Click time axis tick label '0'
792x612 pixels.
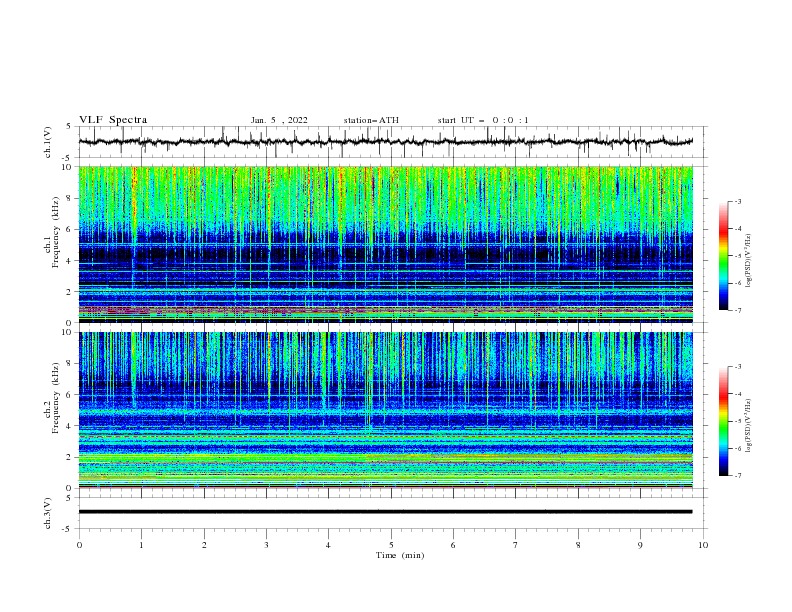79,545
